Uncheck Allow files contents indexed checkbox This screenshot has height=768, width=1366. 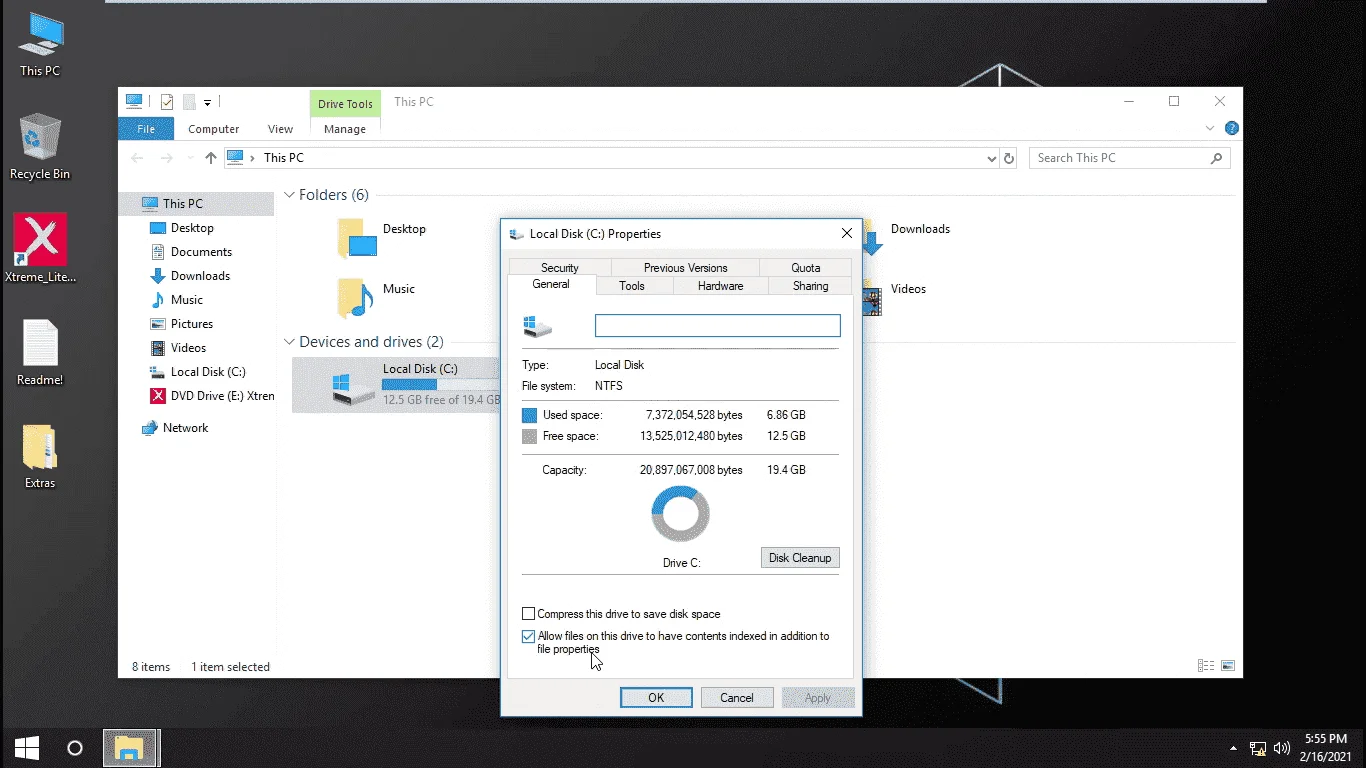[529, 636]
